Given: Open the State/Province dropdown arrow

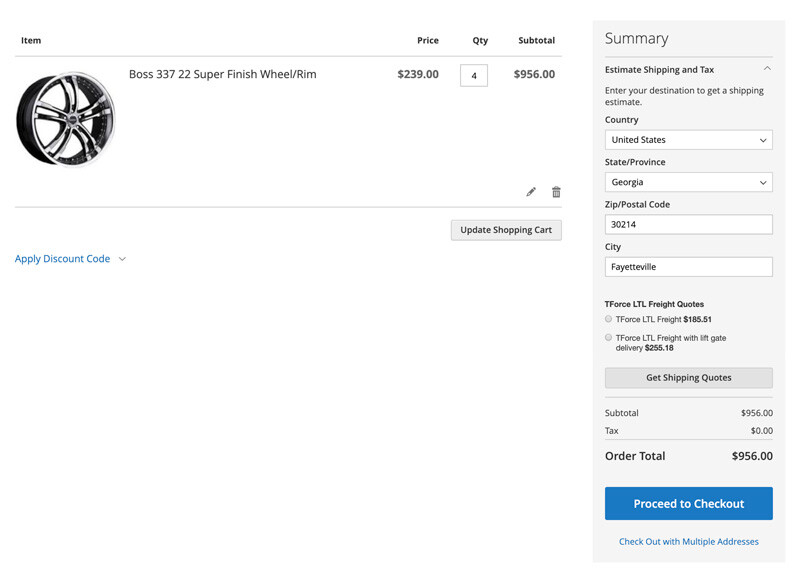Looking at the screenshot, I should point(765,182).
